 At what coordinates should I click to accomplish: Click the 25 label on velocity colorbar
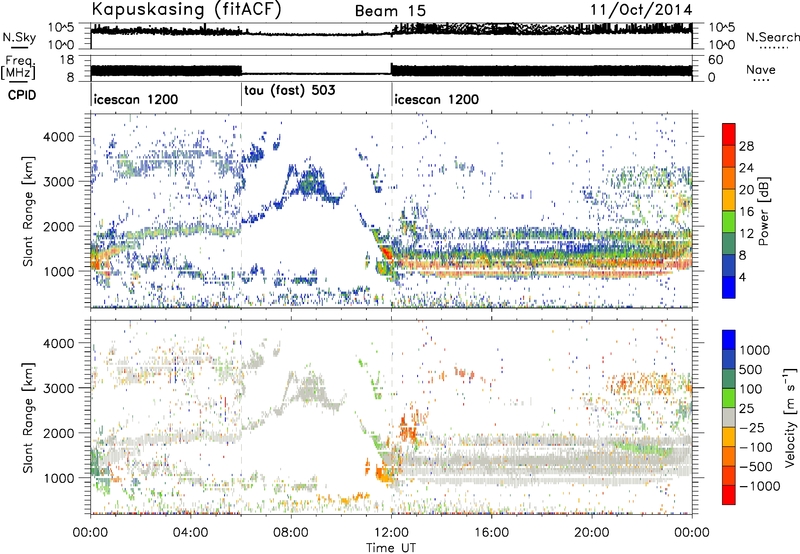[747, 409]
